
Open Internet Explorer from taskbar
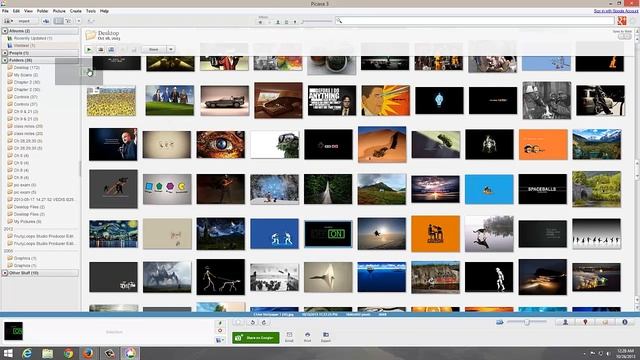27,353
